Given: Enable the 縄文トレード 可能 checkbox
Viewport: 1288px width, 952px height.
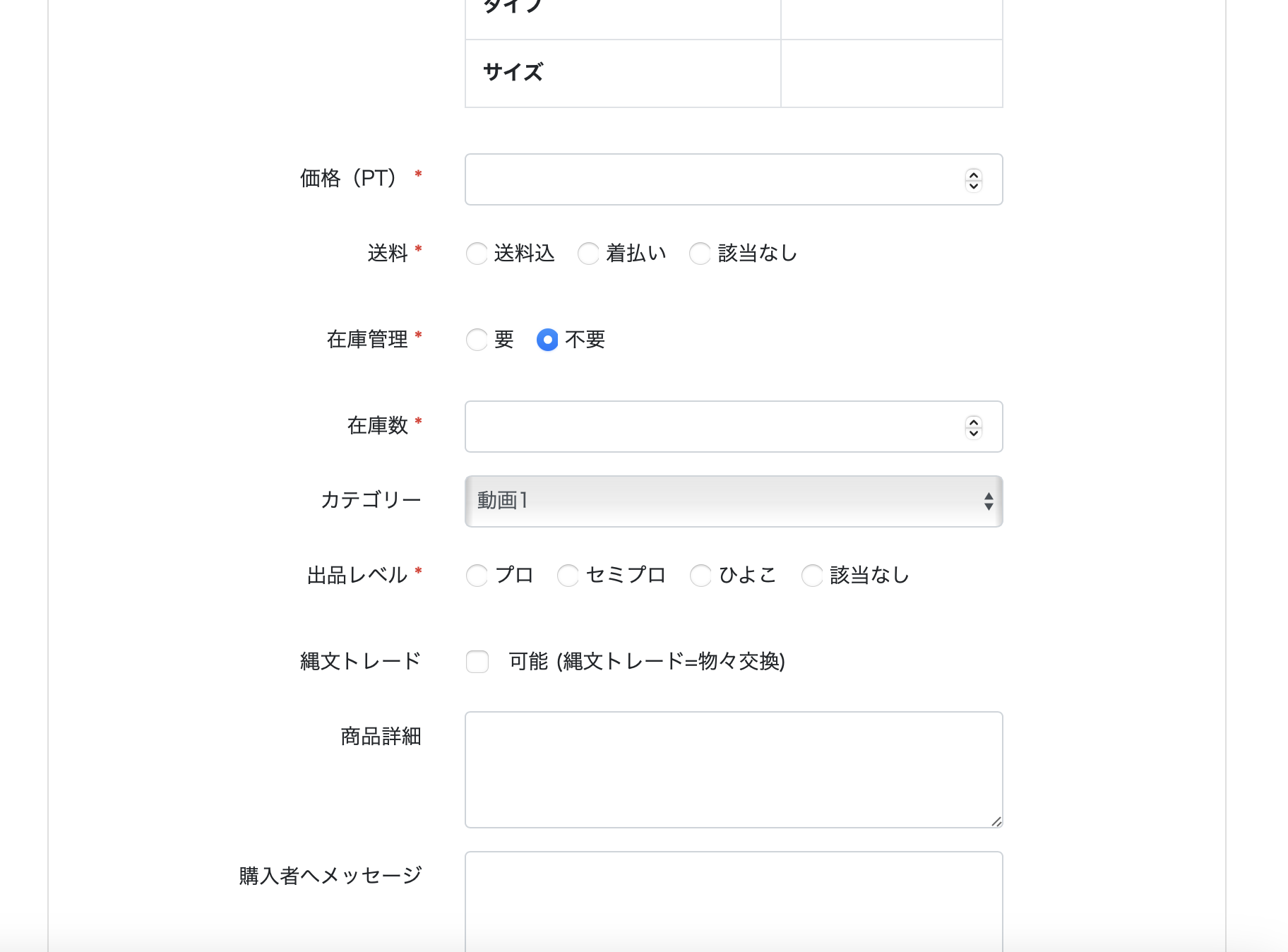Looking at the screenshot, I should 477,662.
